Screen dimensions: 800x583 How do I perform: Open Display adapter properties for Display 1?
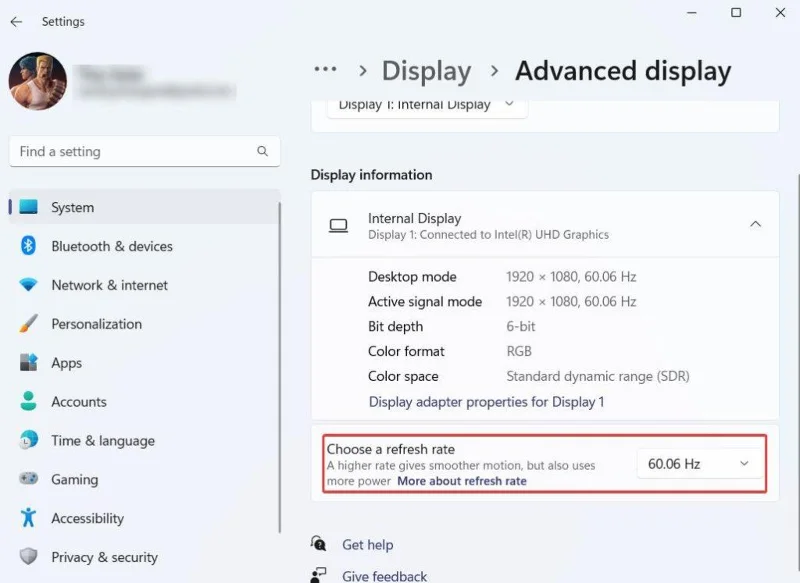(487, 401)
